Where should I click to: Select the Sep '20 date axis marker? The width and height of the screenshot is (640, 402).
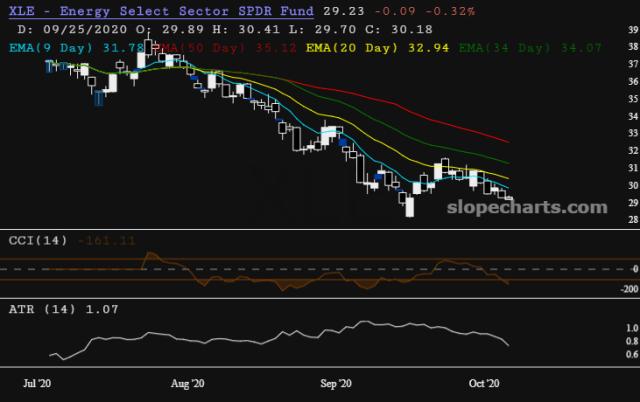pos(336,384)
